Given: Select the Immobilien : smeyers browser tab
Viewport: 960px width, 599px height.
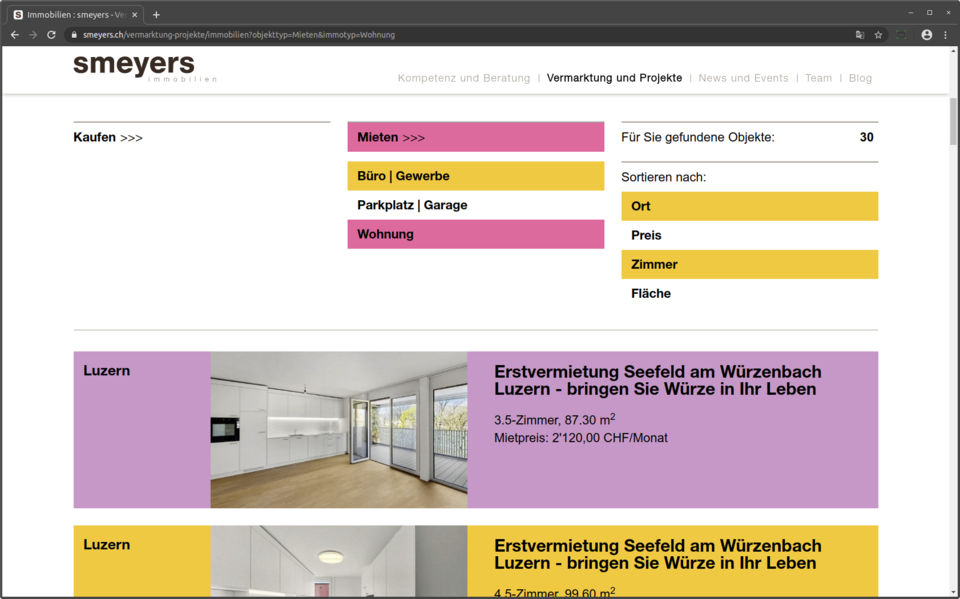Looking at the screenshot, I should [75, 15].
